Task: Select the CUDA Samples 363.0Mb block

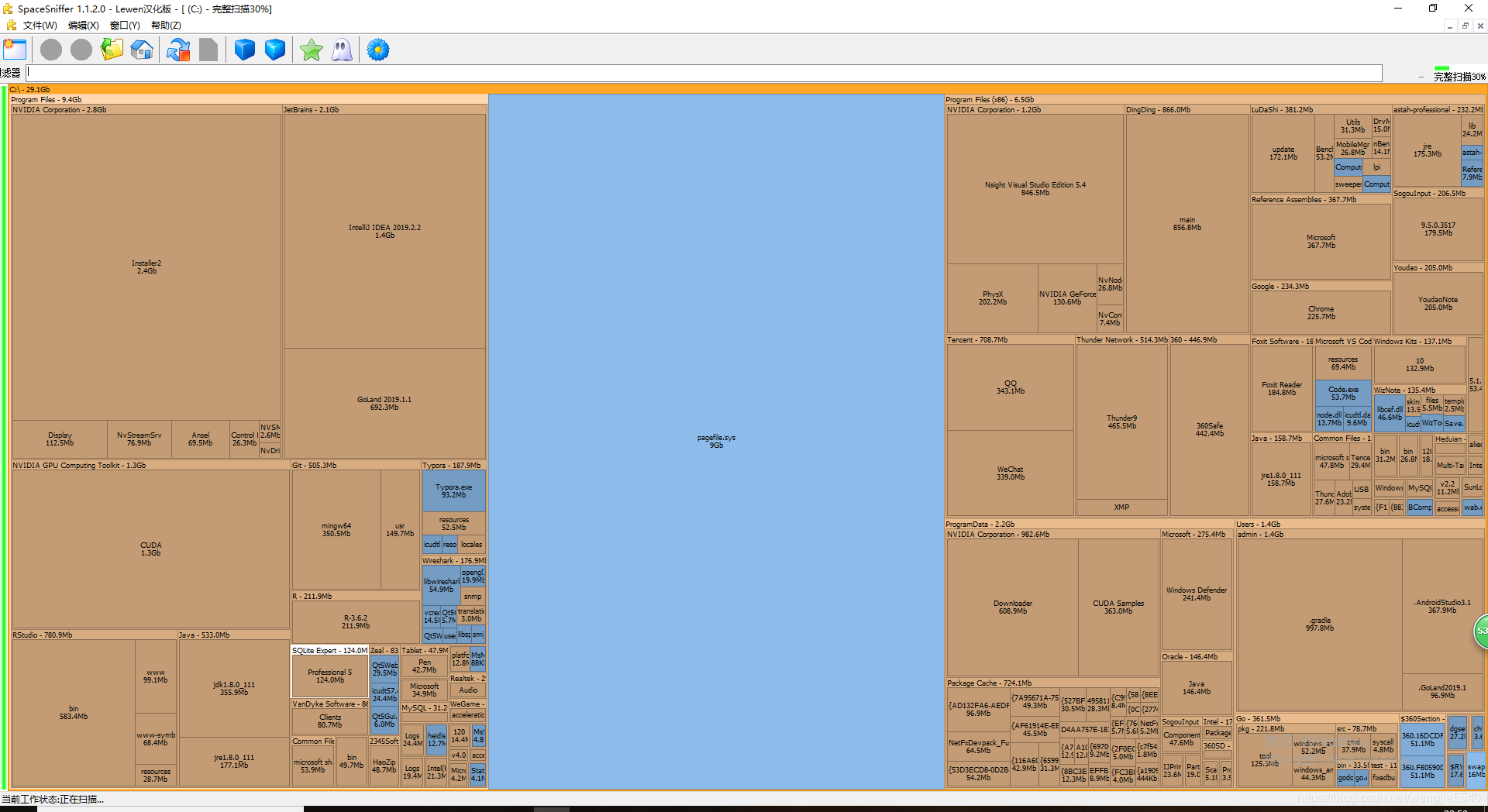Action: pos(1118,607)
